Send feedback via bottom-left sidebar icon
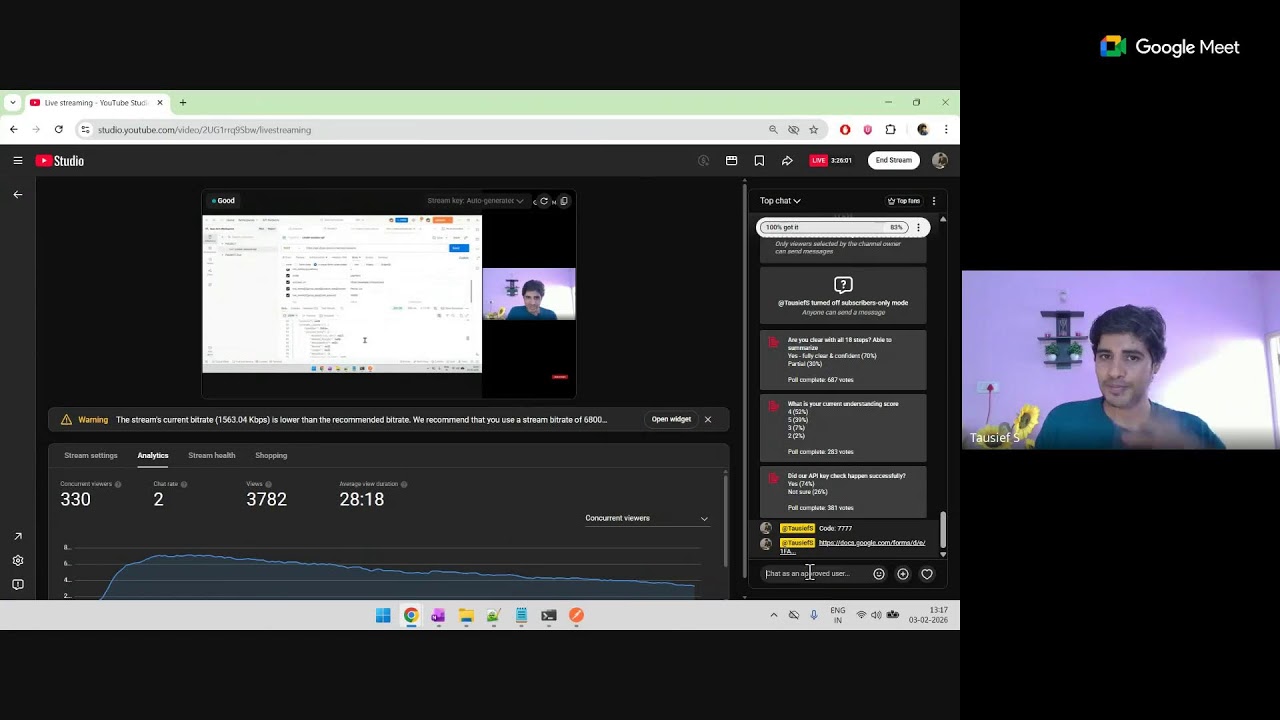The width and height of the screenshot is (1280, 720). [18, 585]
